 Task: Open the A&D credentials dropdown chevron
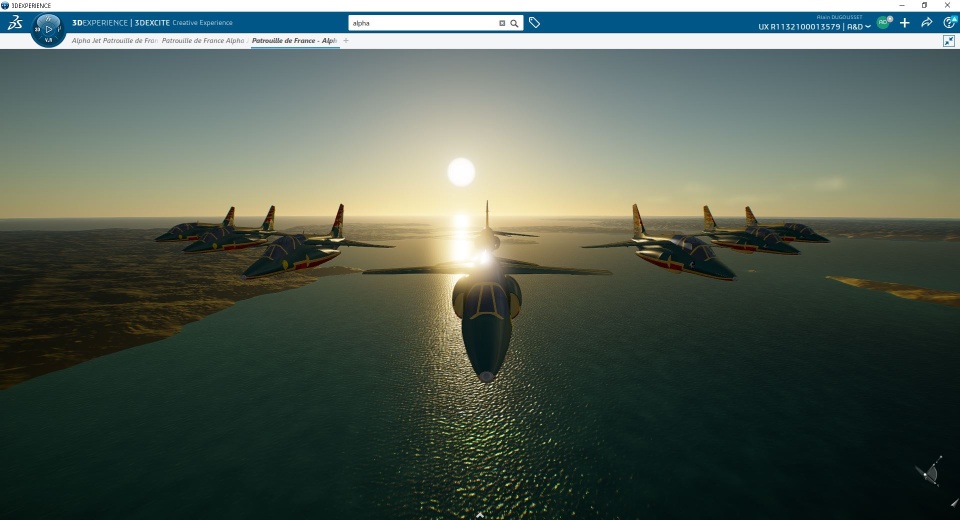click(x=868, y=27)
